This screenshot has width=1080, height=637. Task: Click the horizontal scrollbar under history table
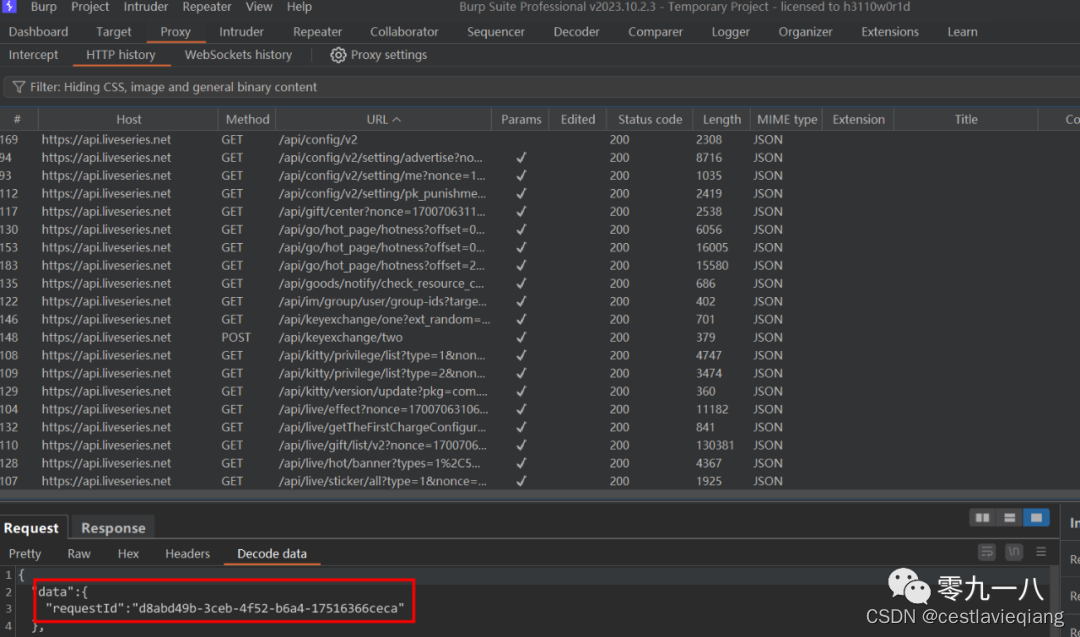coord(540,494)
